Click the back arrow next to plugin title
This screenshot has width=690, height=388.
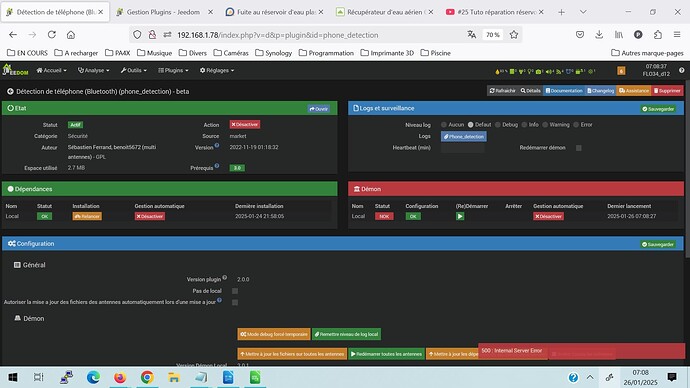10,92
